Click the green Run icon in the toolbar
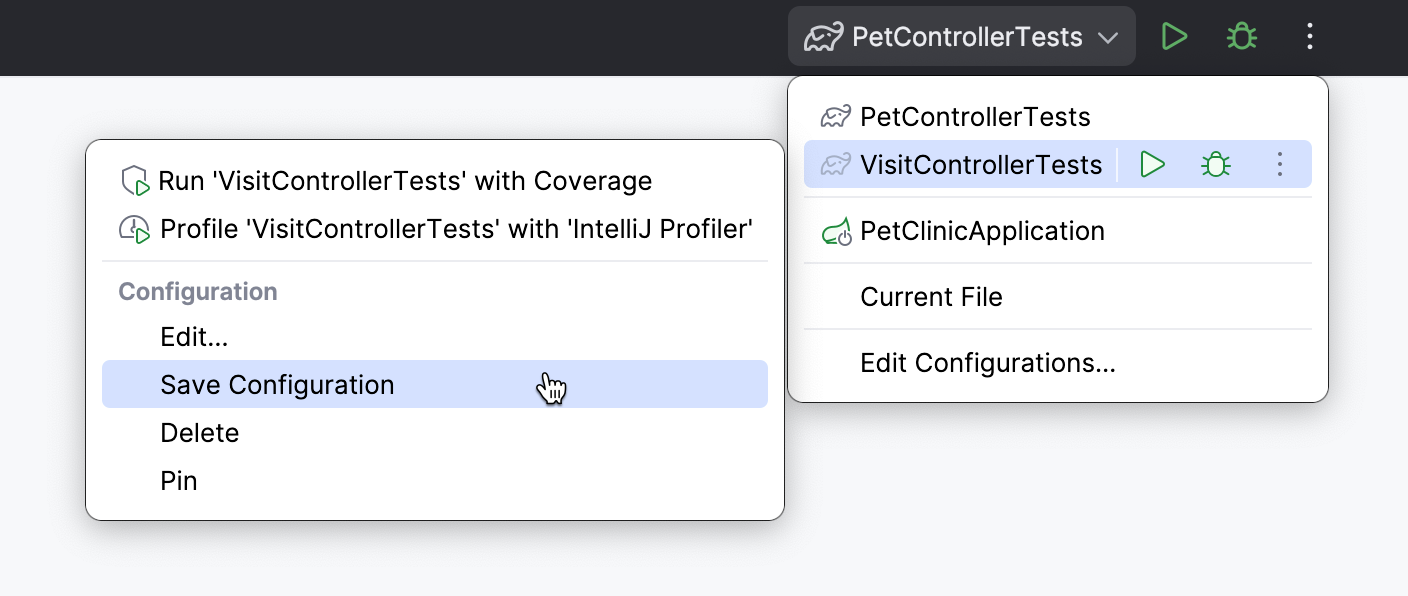1408x596 pixels. pyautogui.click(x=1174, y=36)
